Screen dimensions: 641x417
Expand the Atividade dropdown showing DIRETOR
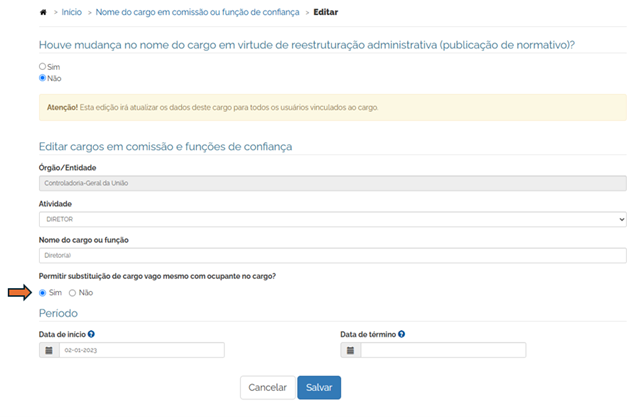click(332, 219)
